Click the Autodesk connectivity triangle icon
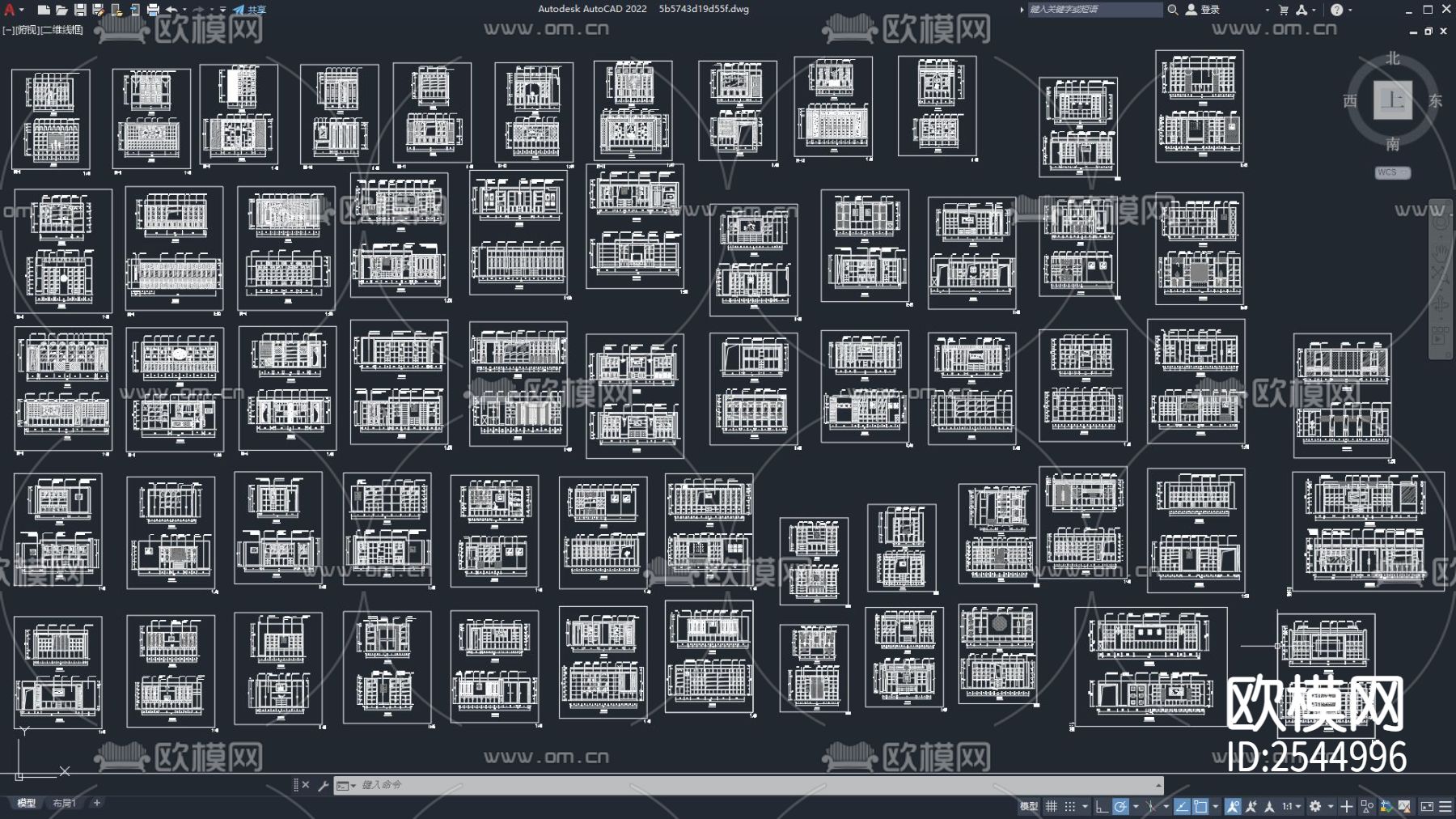The width and height of the screenshot is (1456, 819). pos(1301,10)
